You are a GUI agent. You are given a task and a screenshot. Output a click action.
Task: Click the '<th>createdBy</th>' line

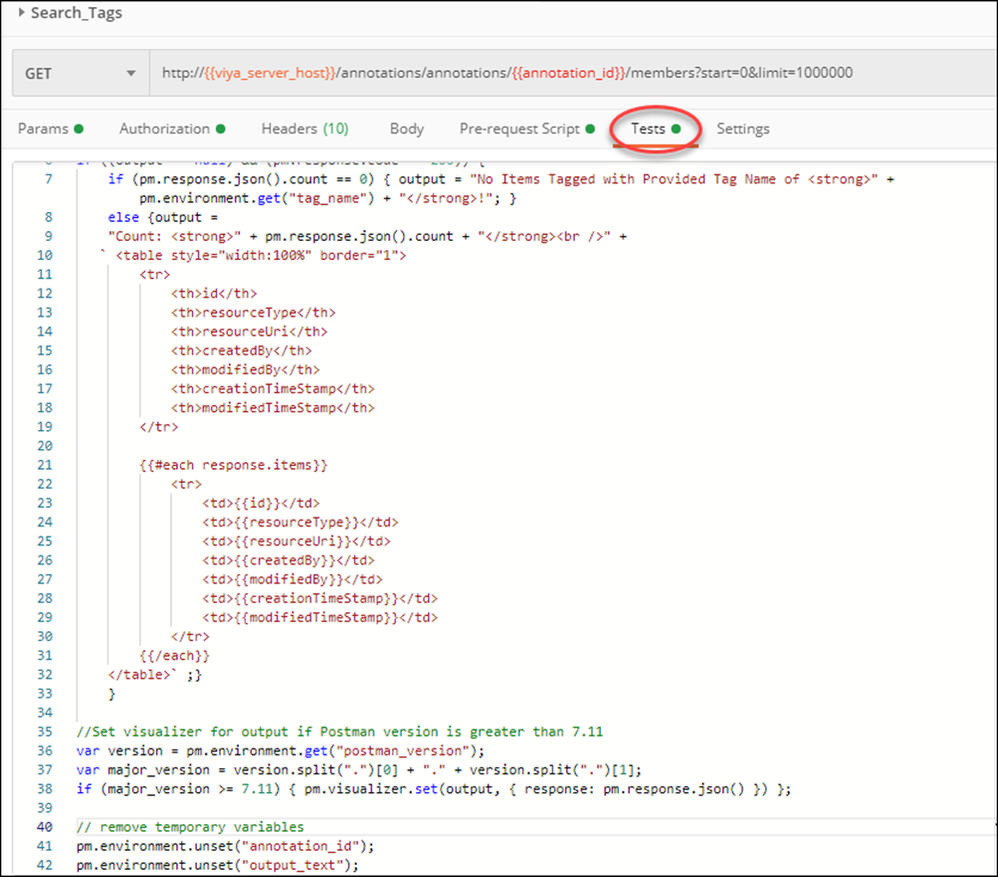tap(241, 351)
